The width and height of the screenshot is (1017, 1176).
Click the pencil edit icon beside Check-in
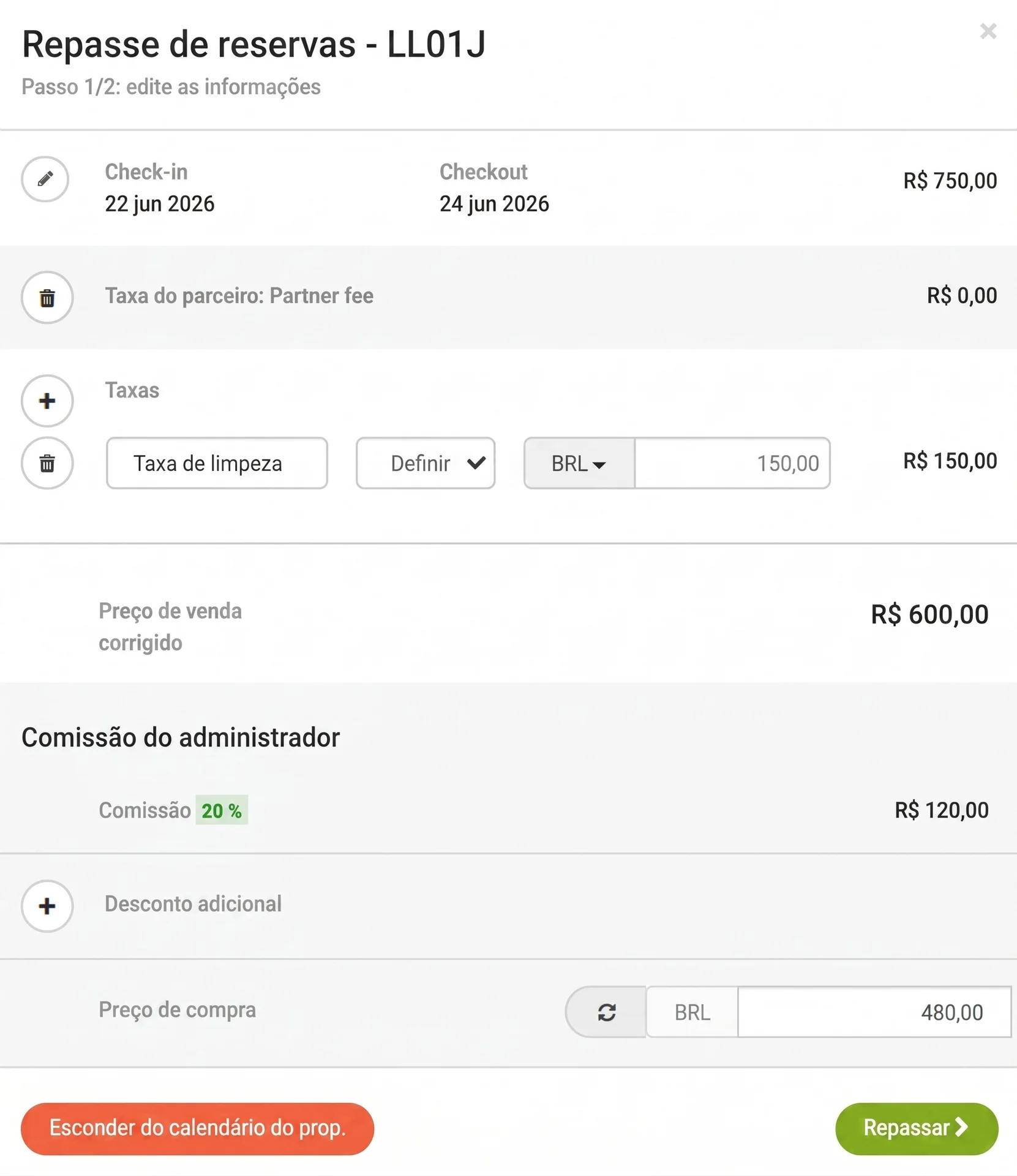pyautogui.click(x=45, y=179)
